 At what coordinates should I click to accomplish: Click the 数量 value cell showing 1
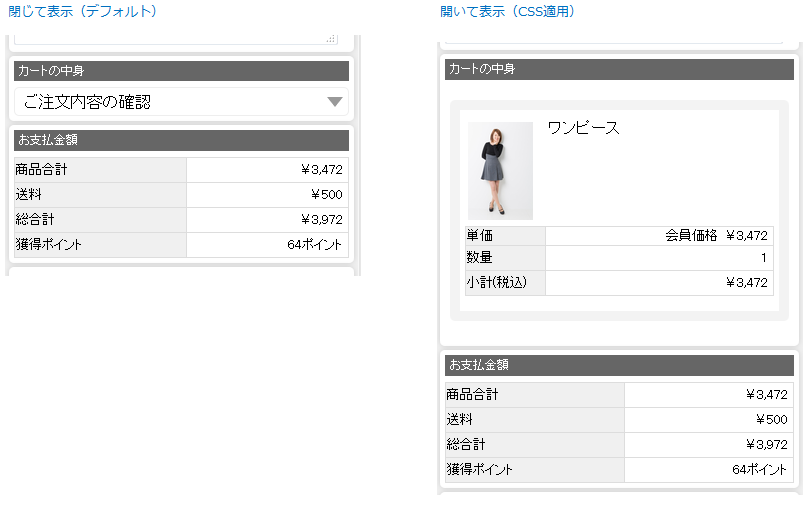[x=659, y=258]
